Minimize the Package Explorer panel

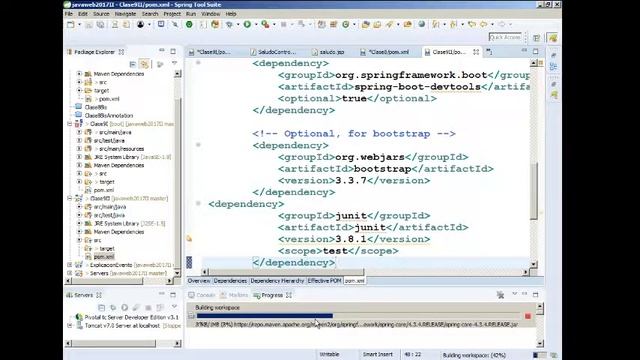[x=162, y=51]
